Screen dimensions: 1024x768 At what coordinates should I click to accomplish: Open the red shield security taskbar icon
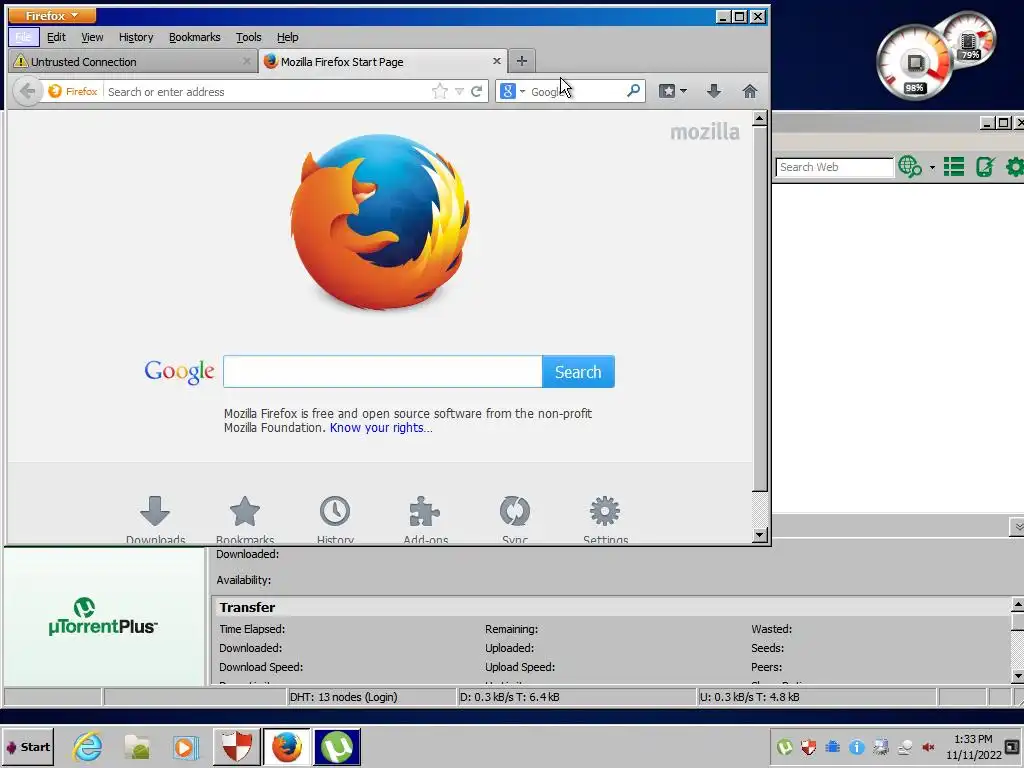(237, 747)
